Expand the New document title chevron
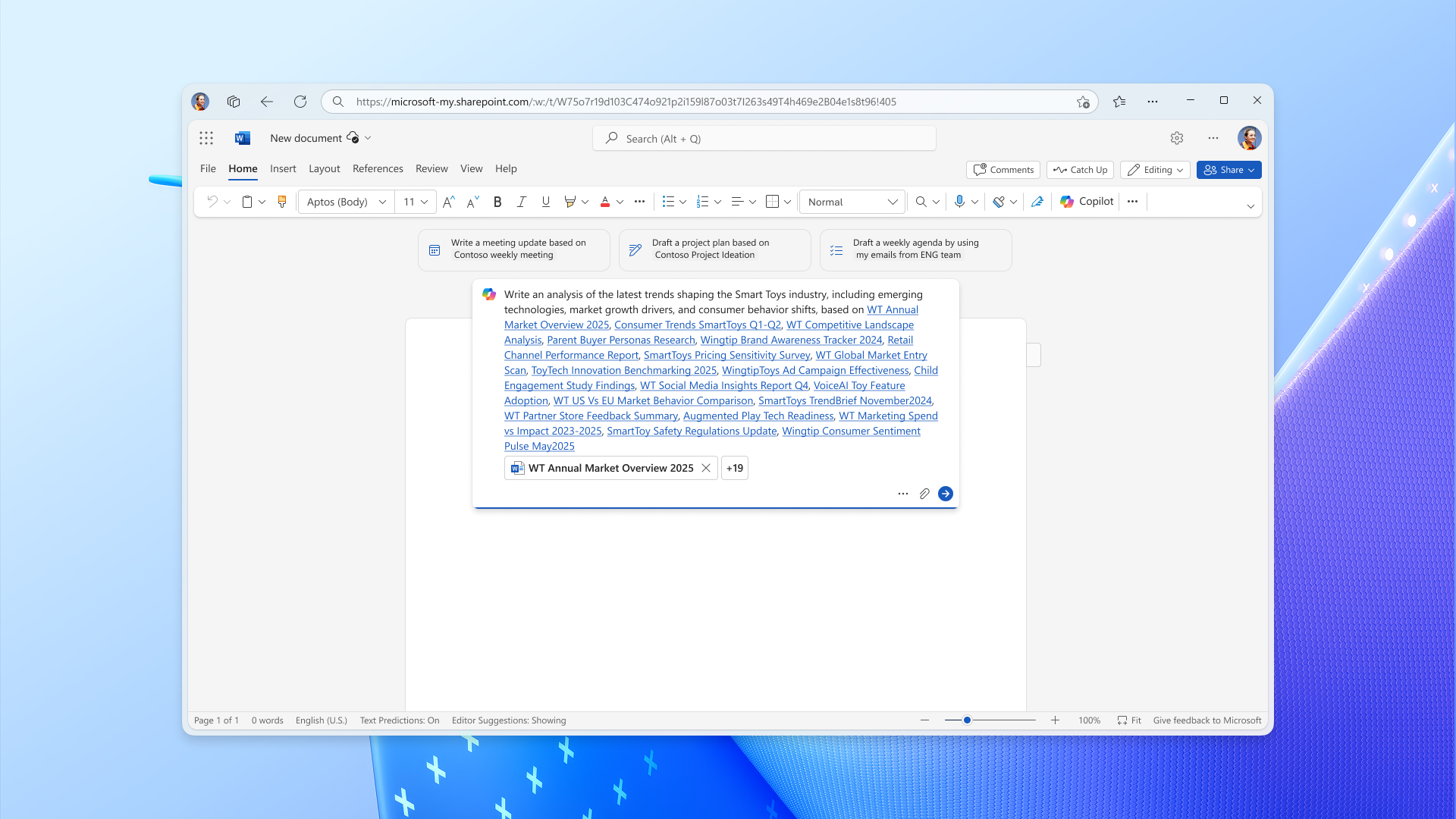Viewport: 1456px width, 819px height. tap(368, 138)
